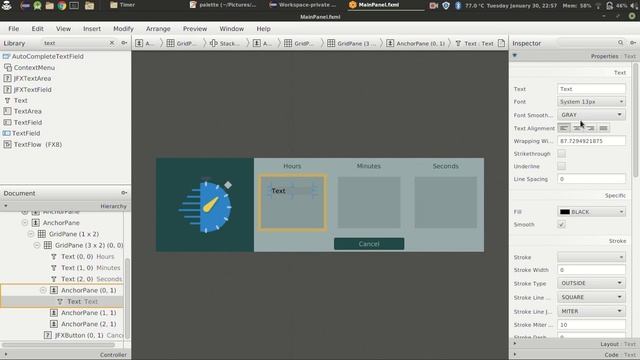Open the Library panel options menu

coord(124,43)
